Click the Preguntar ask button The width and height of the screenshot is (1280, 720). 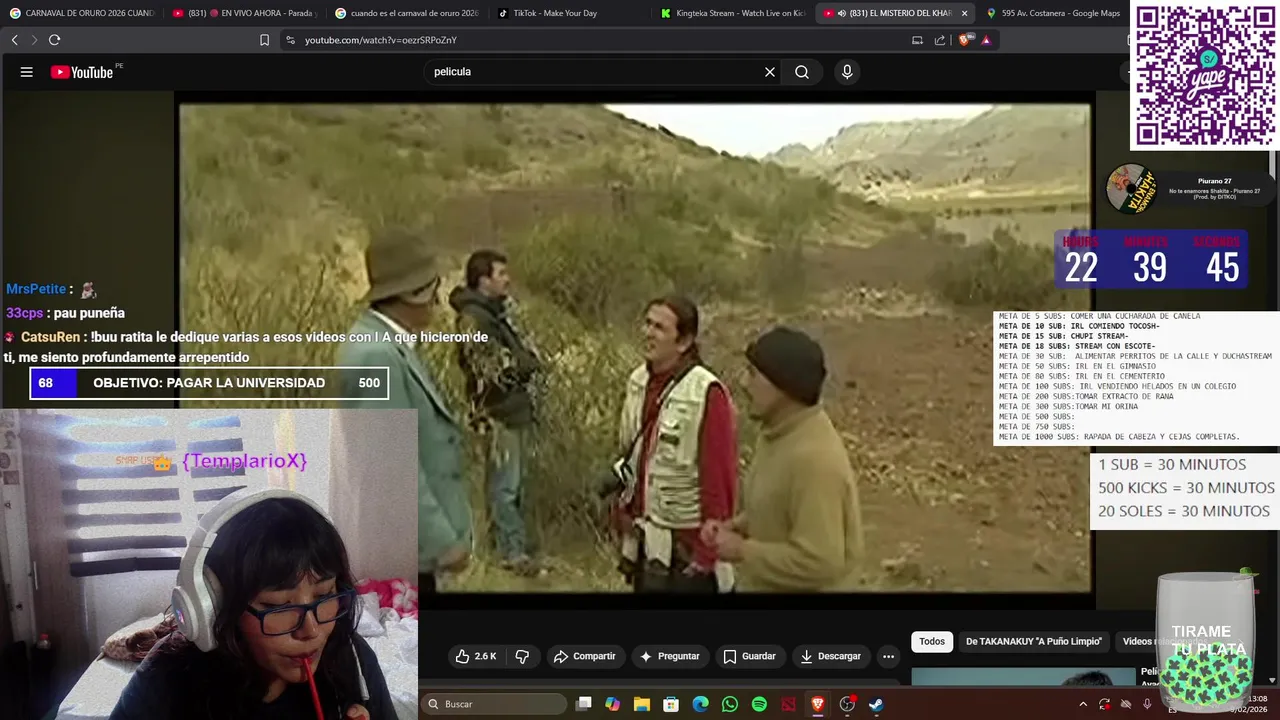pos(669,656)
